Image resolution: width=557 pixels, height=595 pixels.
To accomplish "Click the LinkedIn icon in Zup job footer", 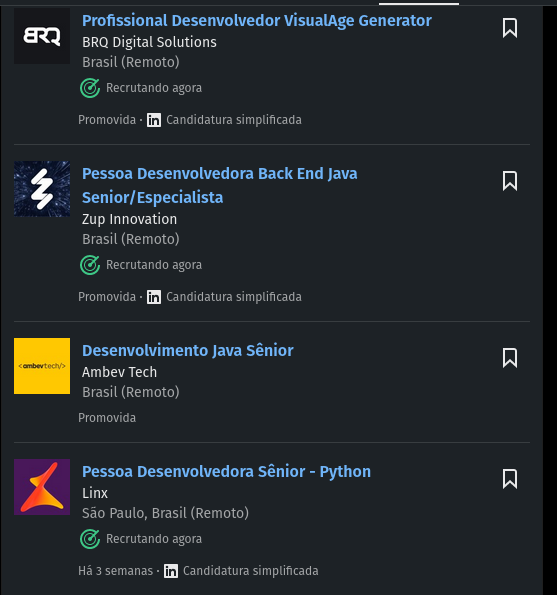I will 154,297.
